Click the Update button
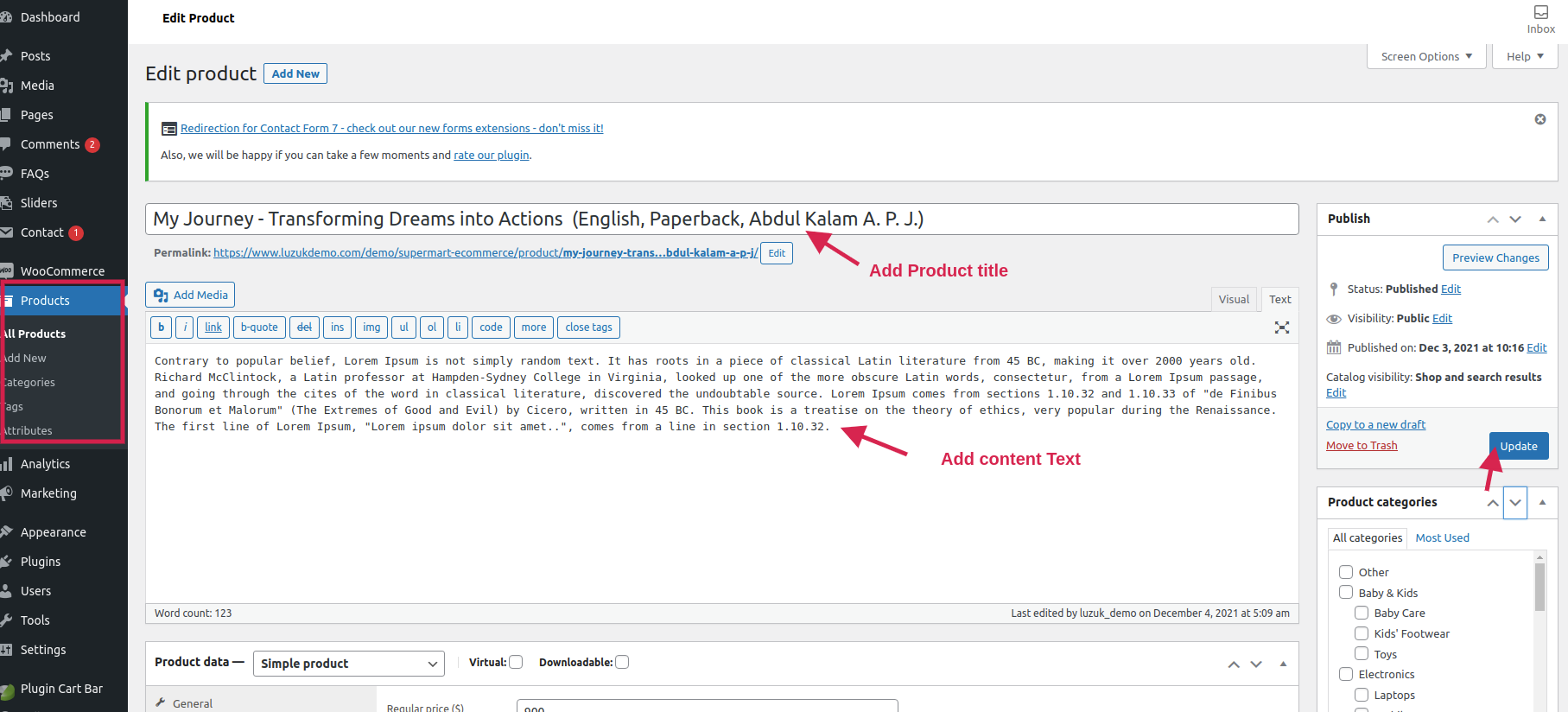The width and height of the screenshot is (1568, 712). coord(1519,446)
